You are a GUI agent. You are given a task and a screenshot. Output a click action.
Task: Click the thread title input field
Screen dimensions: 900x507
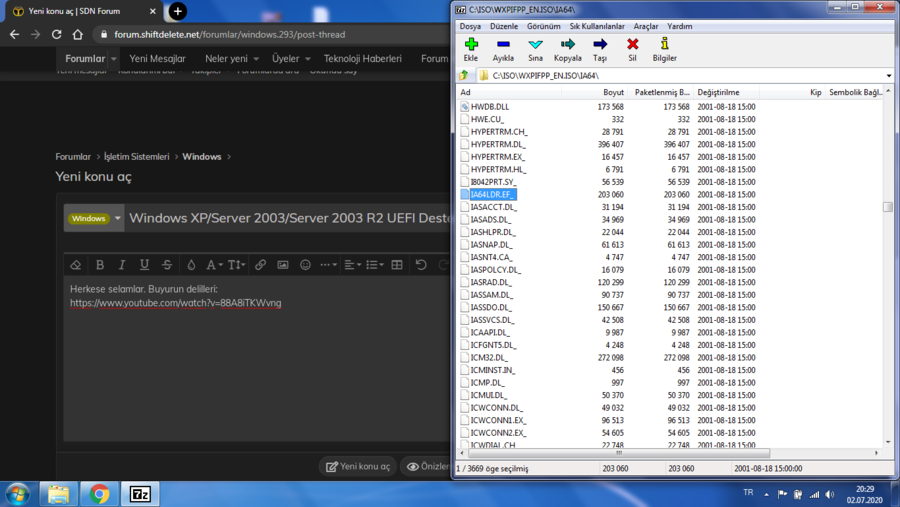click(289, 218)
